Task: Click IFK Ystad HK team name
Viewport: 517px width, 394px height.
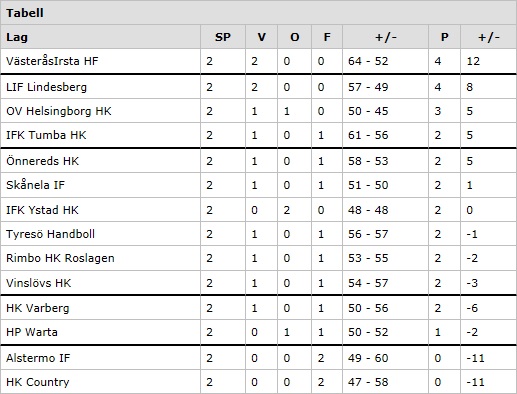Action: [42, 210]
